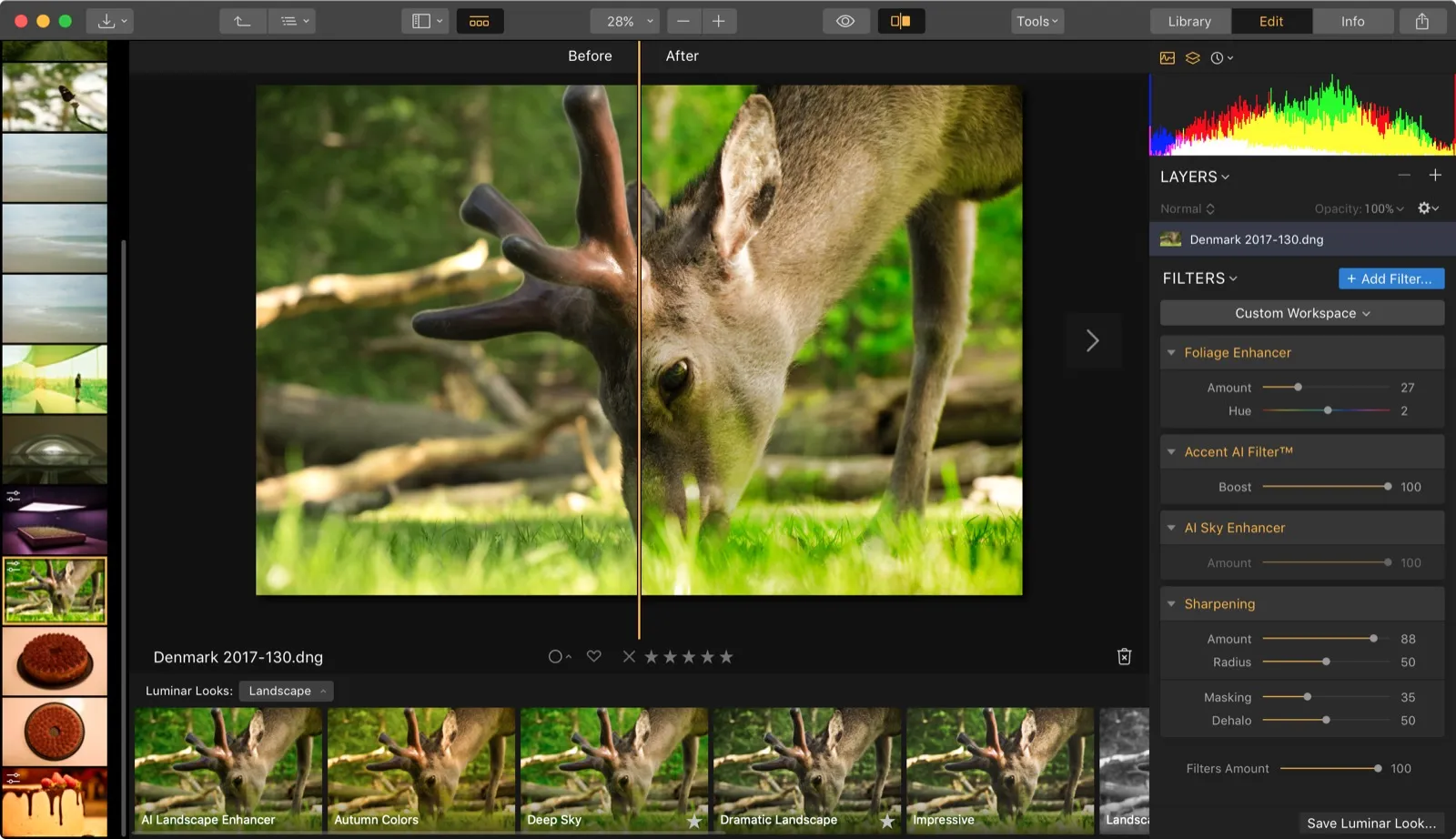Viewport: 1456px width, 839px height.
Task: Open the Custom Workspace dropdown
Action: point(1301,313)
